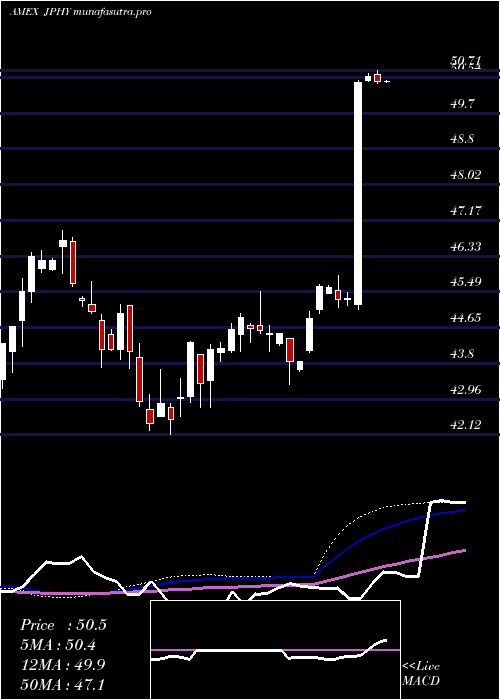The image size is (500, 700).
Task: Select the 45.49 price axis label
Action: 466,282
